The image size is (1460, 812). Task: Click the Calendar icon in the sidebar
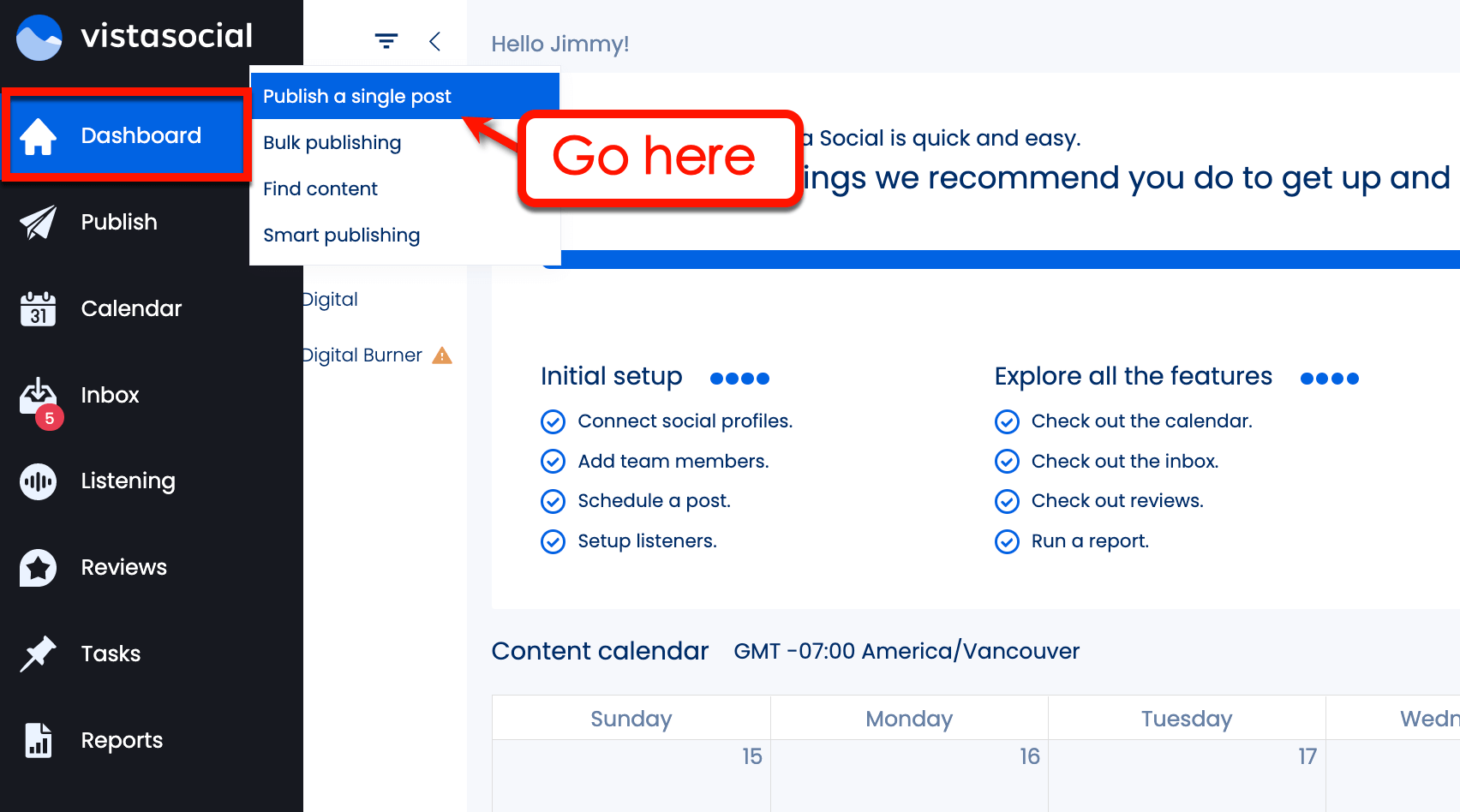click(39, 308)
